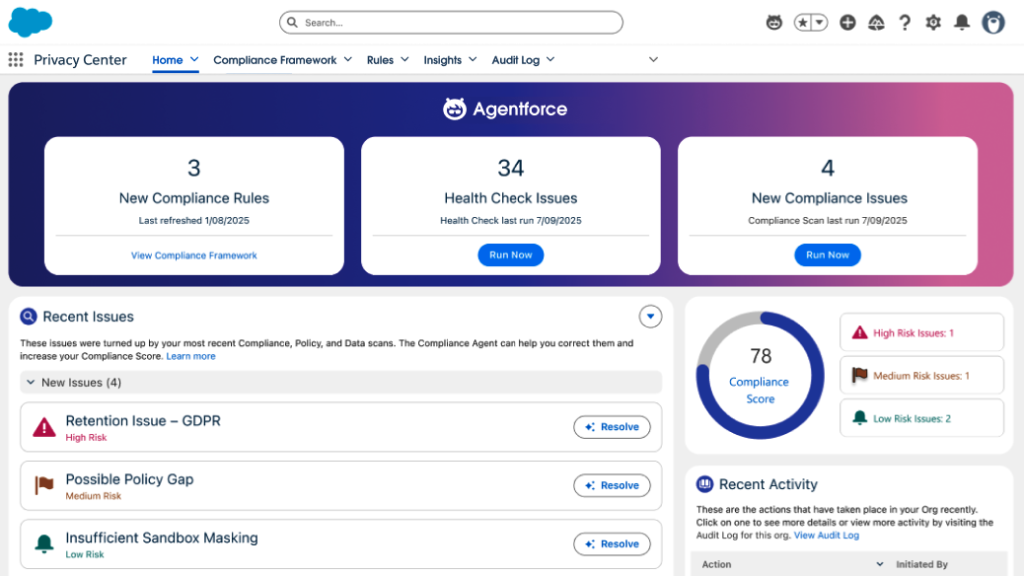Open the notifications bell

click(962, 22)
